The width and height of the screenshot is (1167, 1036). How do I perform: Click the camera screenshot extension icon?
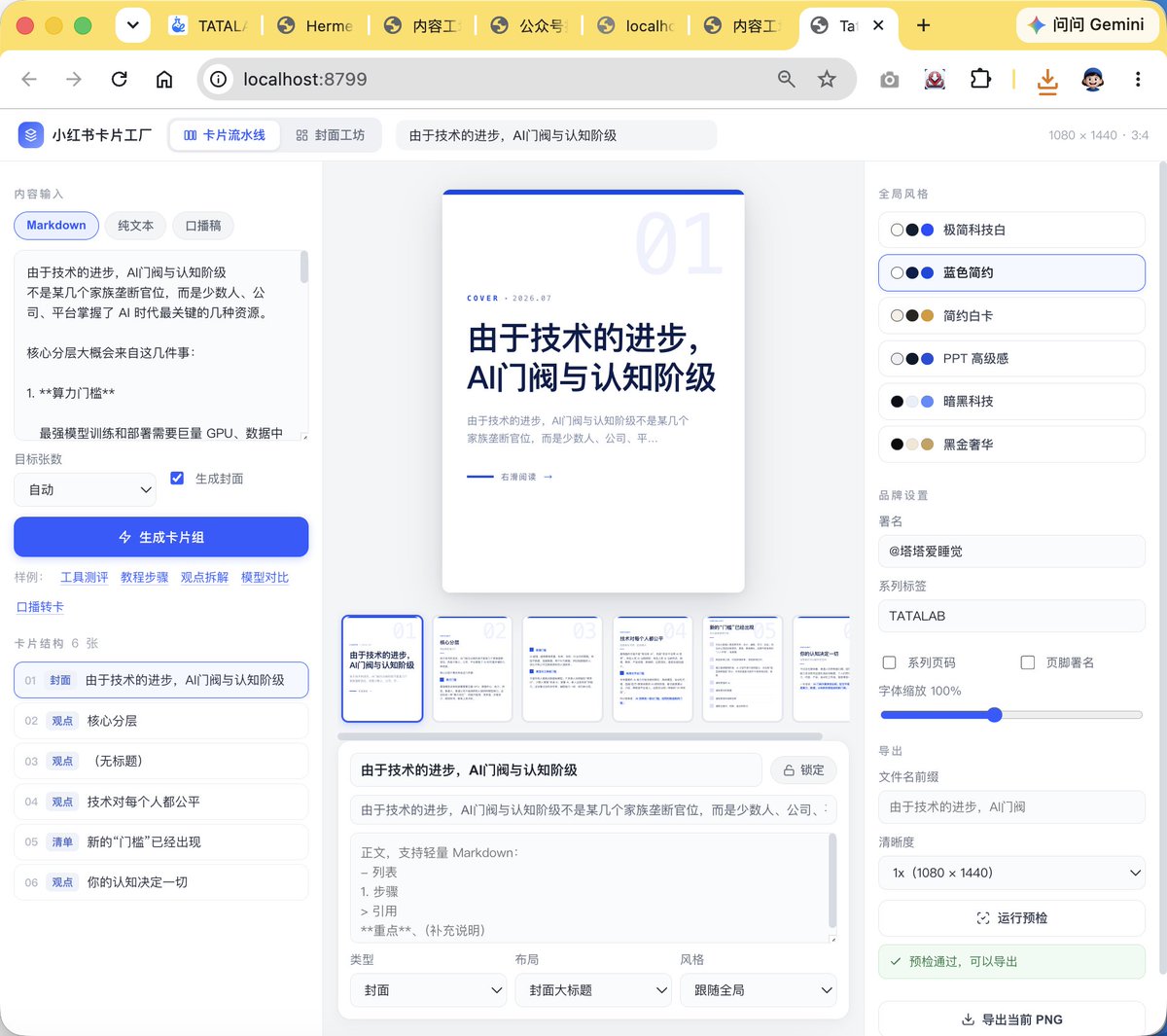890,80
